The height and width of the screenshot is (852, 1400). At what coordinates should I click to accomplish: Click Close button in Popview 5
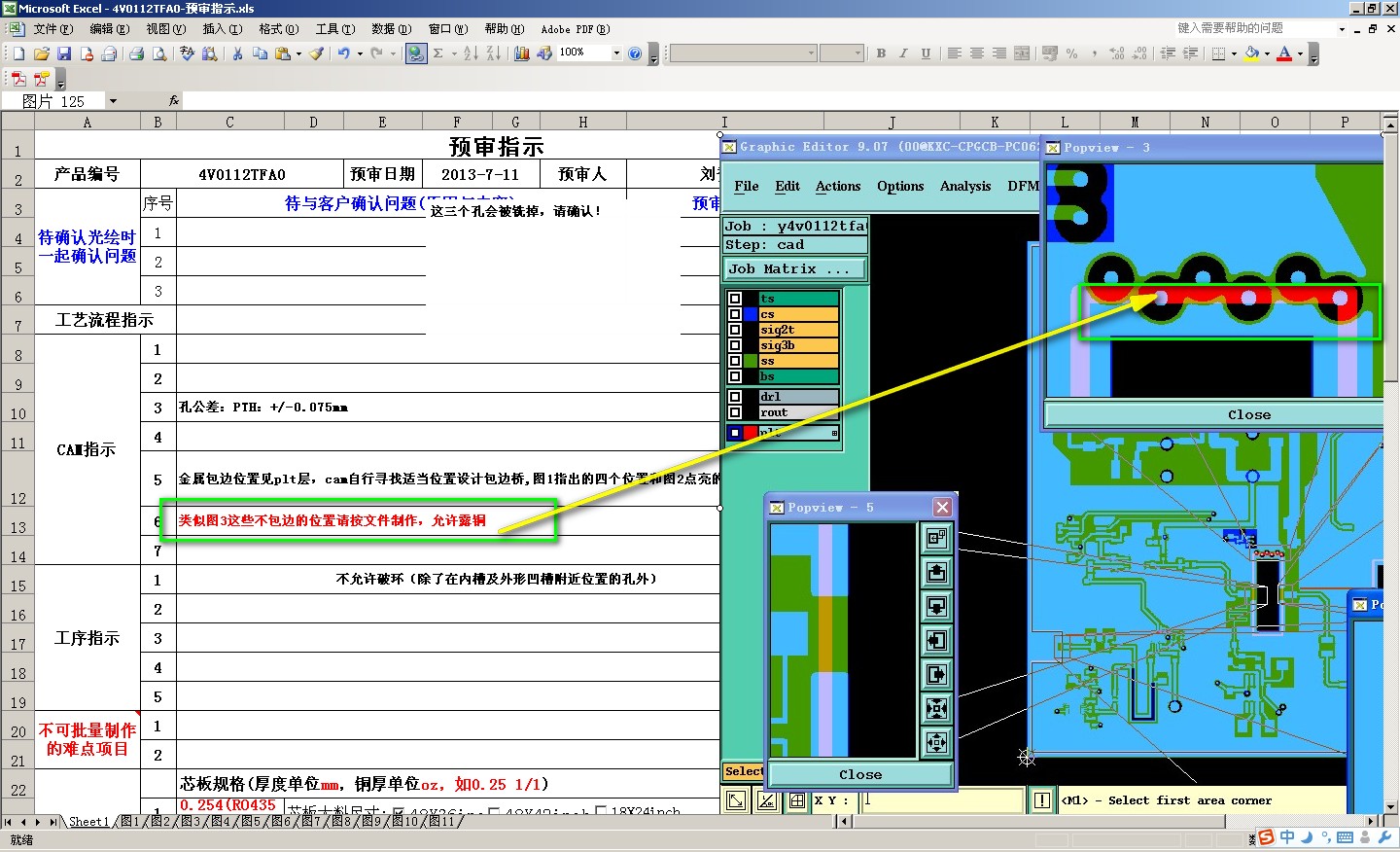(x=860, y=774)
